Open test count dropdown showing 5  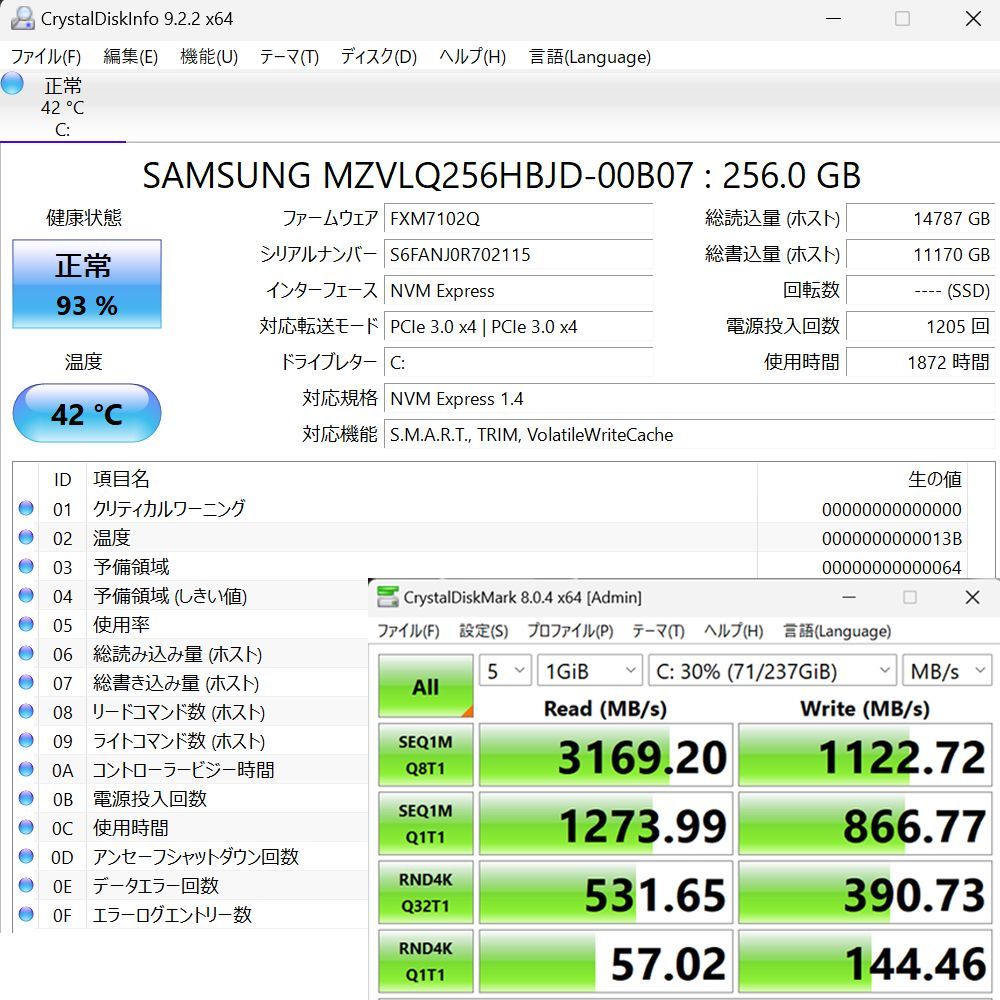tap(505, 671)
